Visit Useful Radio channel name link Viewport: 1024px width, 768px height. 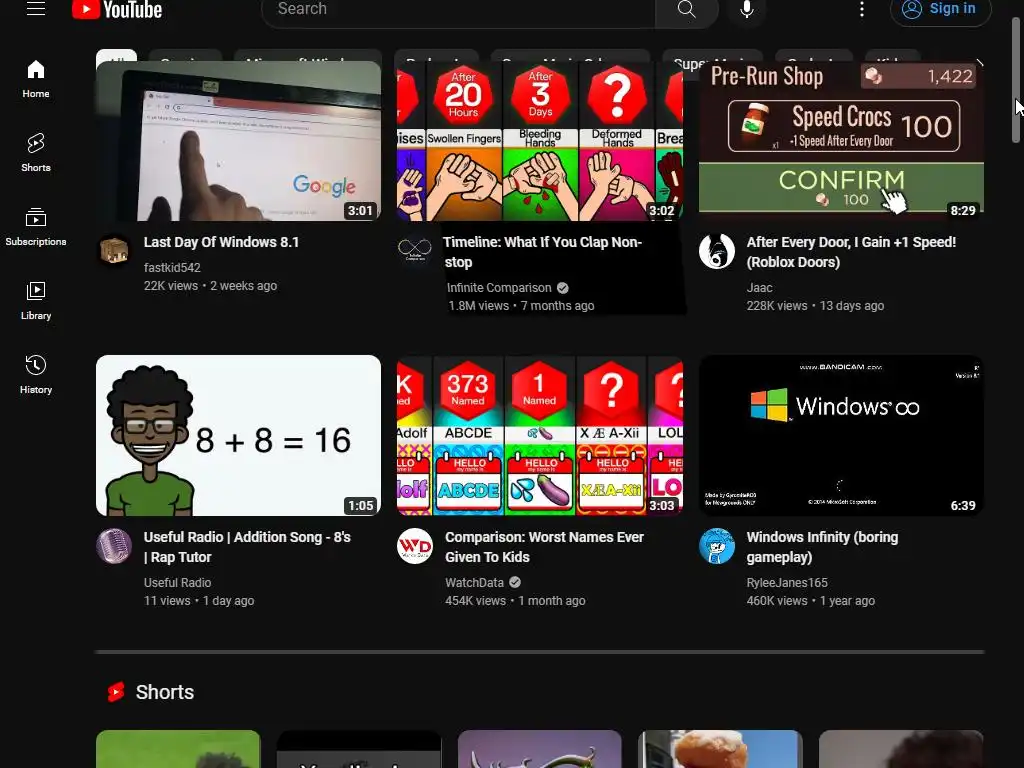pos(177,583)
